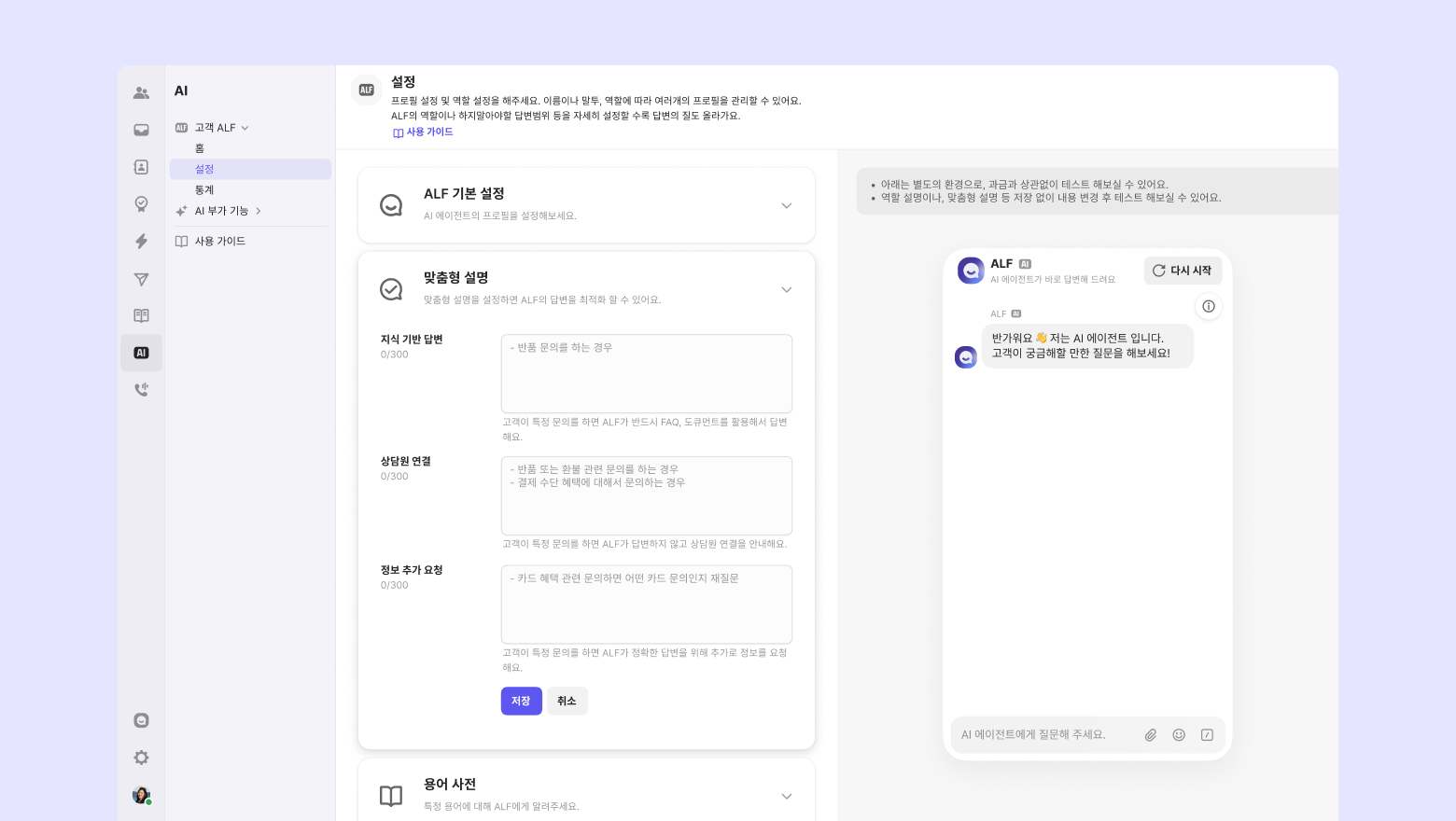Click the 지식 기반 답변 text area

647,373
